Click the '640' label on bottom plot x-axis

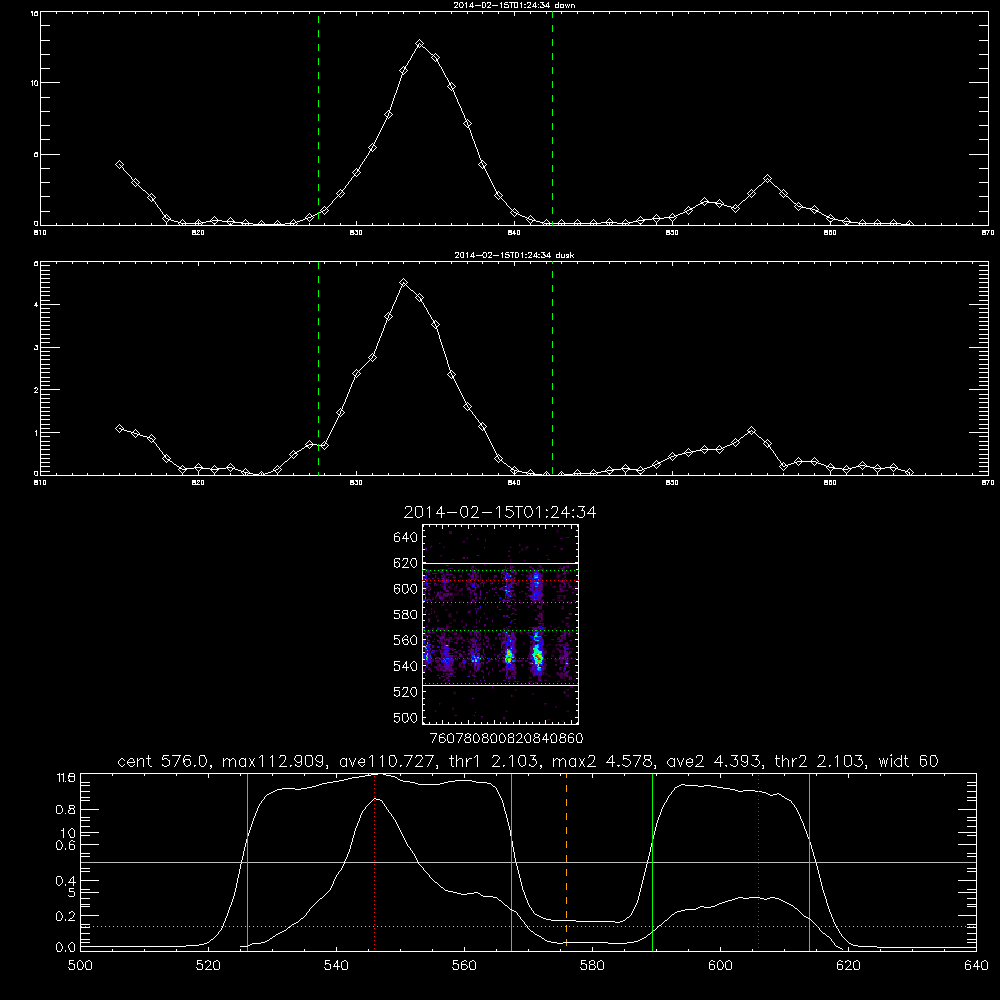pyautogui.click(x=976, y=966)
